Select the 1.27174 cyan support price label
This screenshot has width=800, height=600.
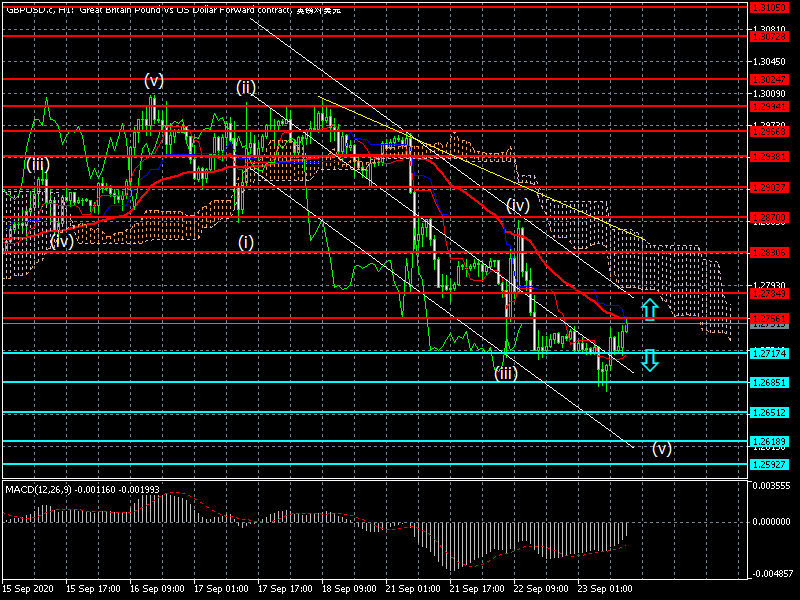pyautogui.click(x=769, y=353)
